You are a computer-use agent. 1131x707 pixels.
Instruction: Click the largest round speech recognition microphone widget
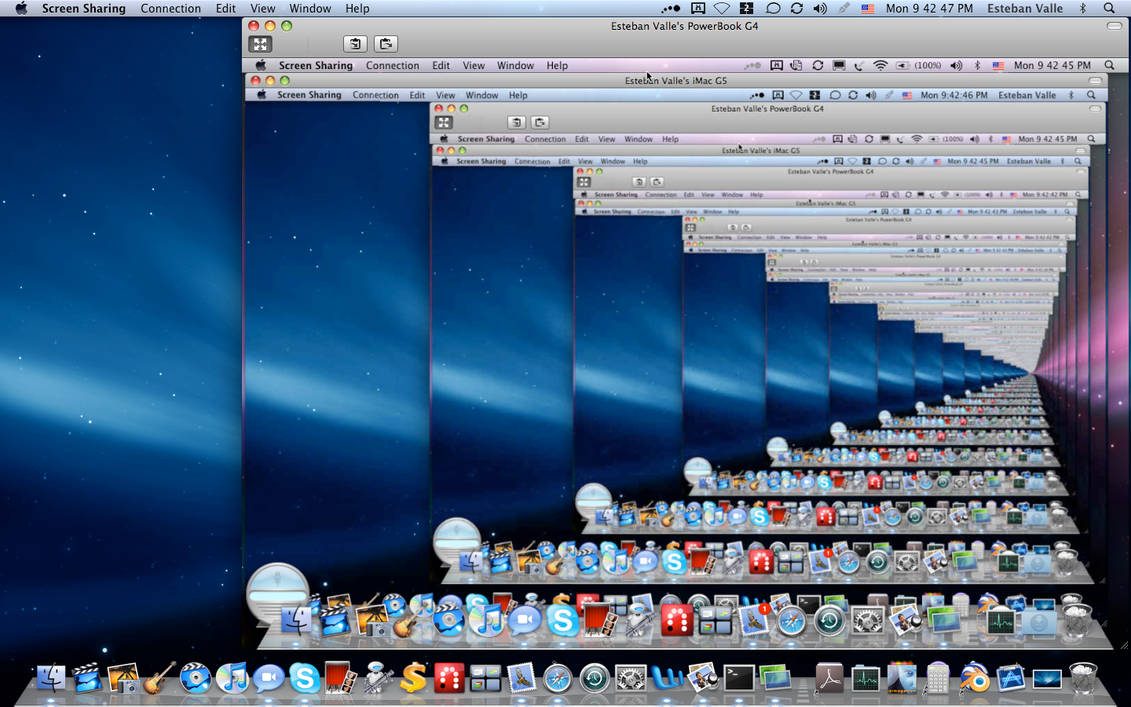click(277, 592)
